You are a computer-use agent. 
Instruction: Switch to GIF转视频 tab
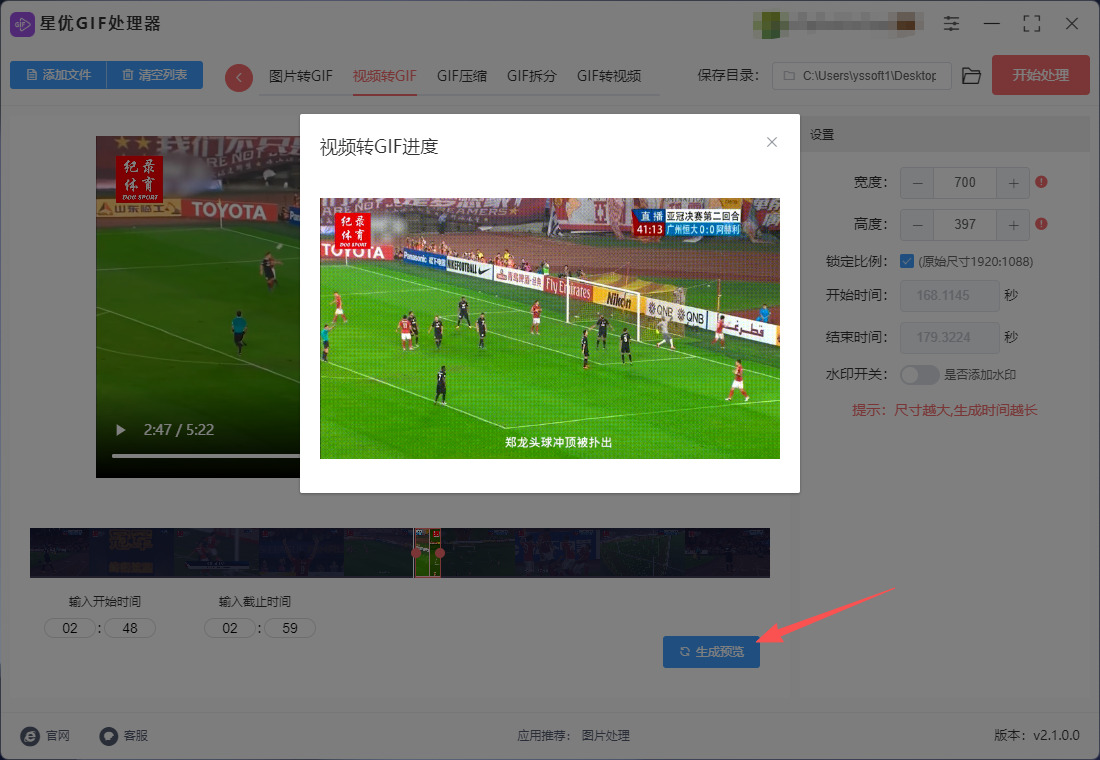tap(609, 76)
